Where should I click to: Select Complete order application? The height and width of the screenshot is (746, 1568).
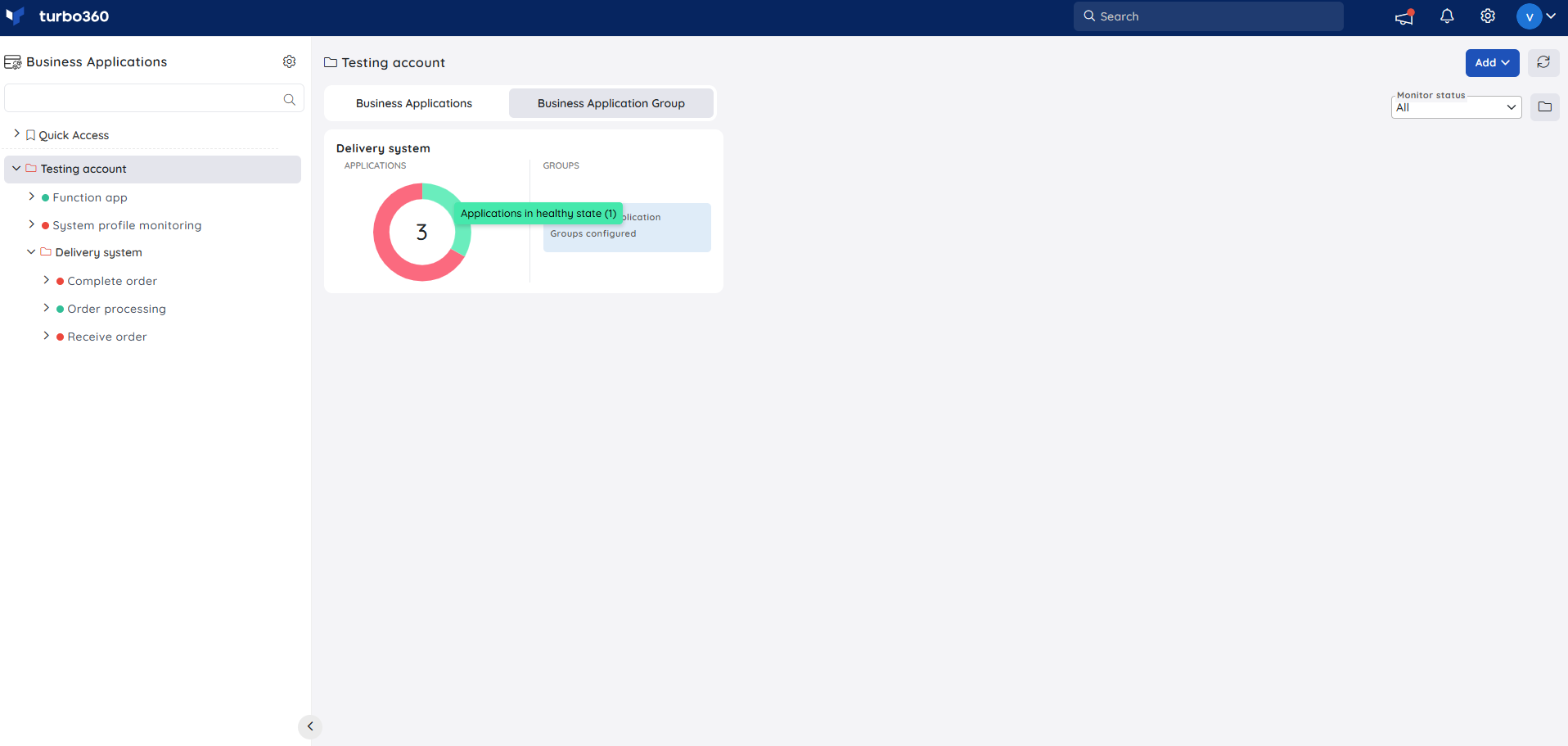(112, 281)
